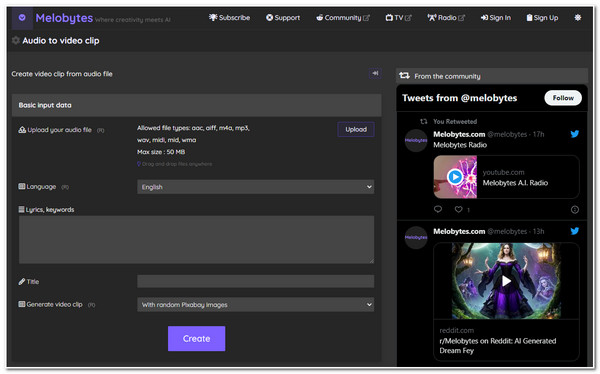The width and height of the screenshot is (600, 374).
Task: Click Sign In
Action: coord(496,18)
